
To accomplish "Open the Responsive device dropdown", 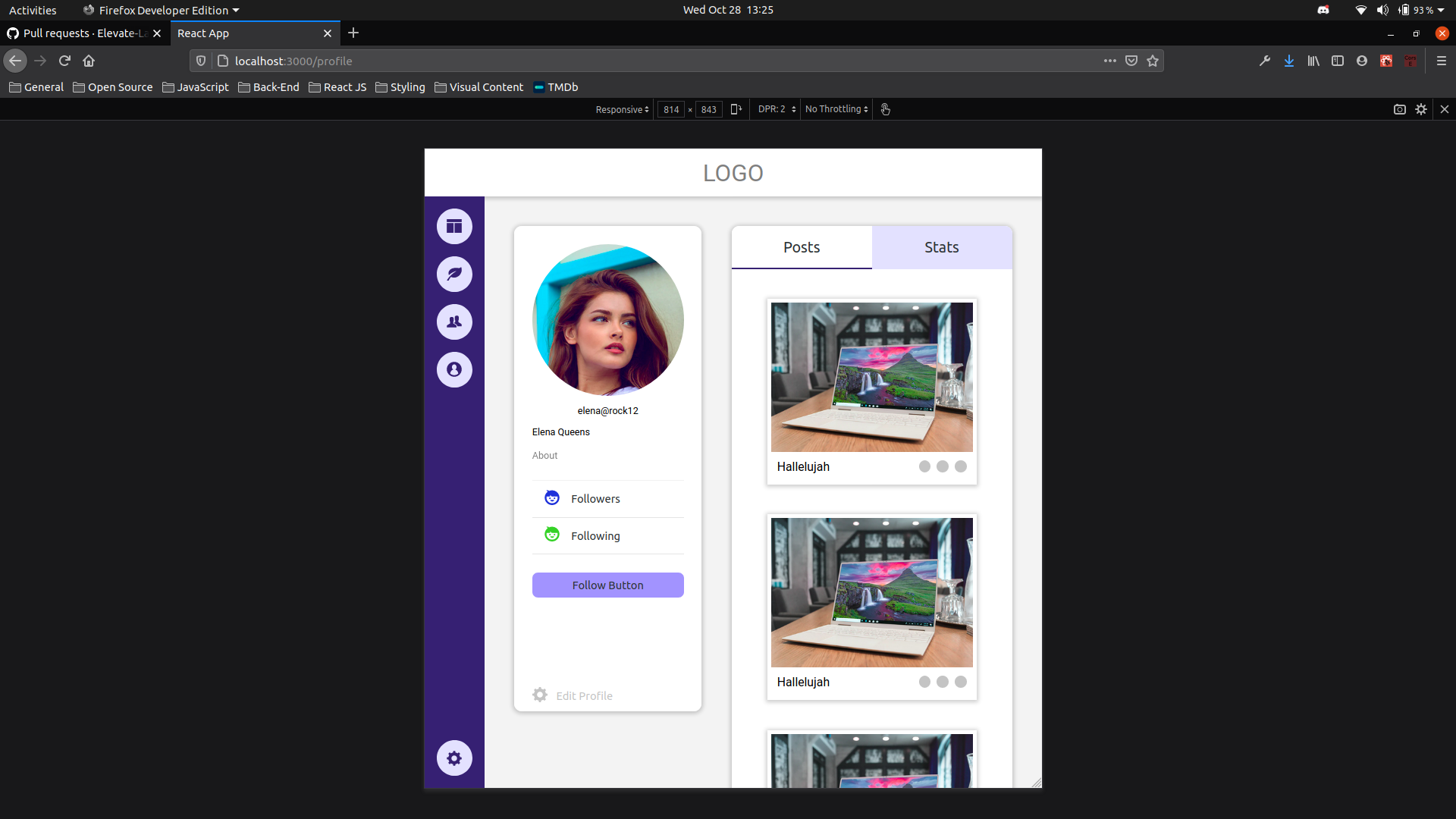I will point(621,109).
